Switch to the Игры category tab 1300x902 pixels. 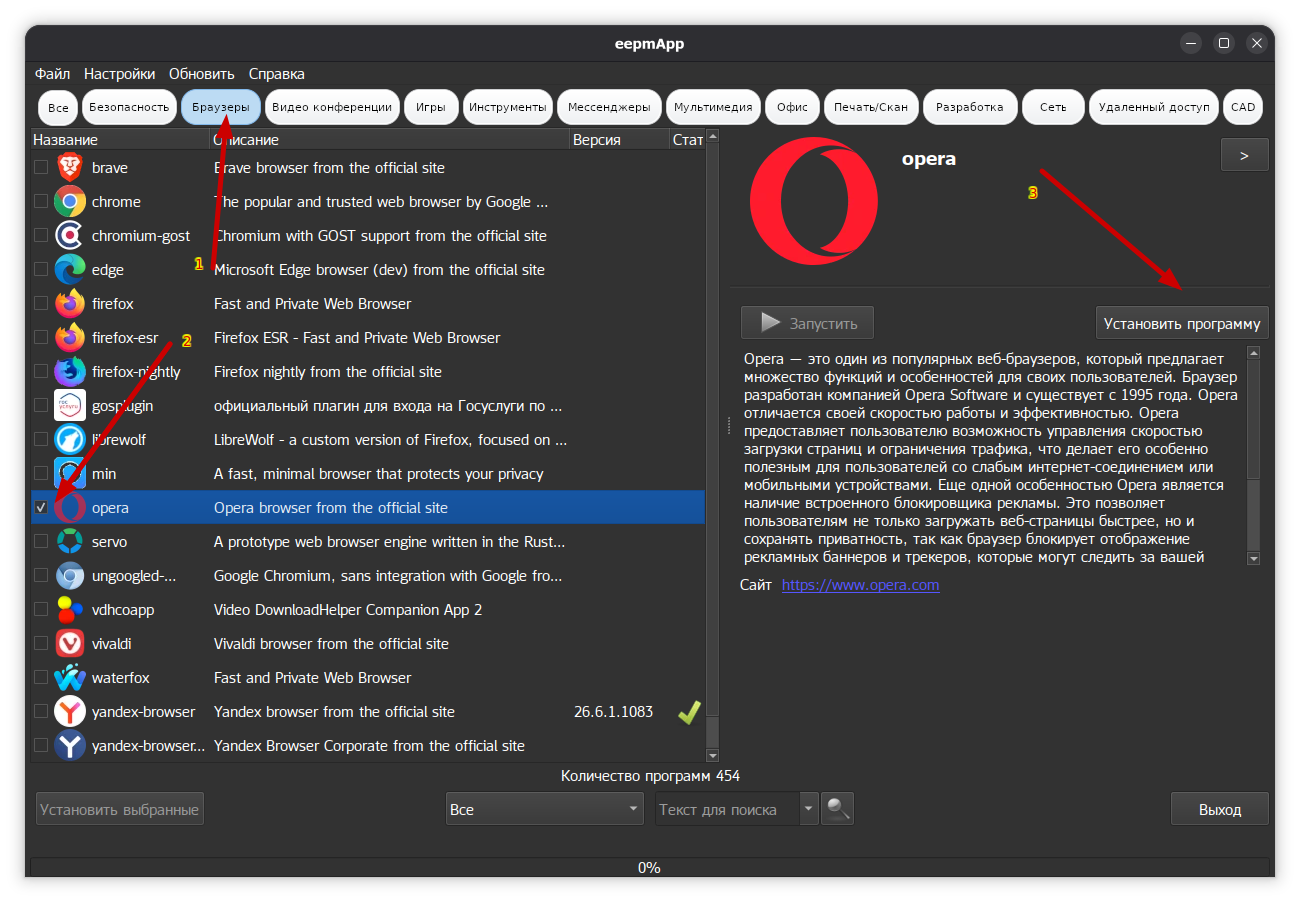[x=431, y=107]
